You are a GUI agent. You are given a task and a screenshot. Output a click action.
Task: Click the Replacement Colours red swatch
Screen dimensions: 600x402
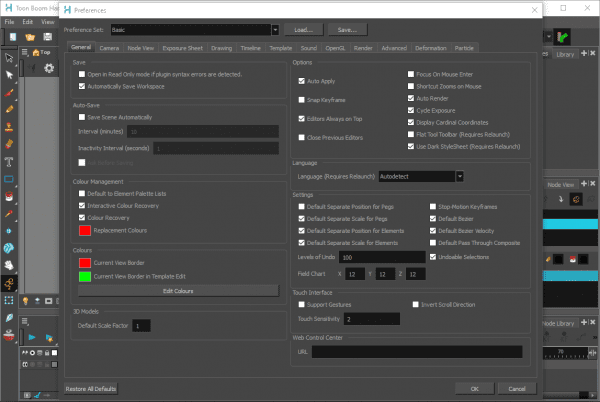pos(85,230)
